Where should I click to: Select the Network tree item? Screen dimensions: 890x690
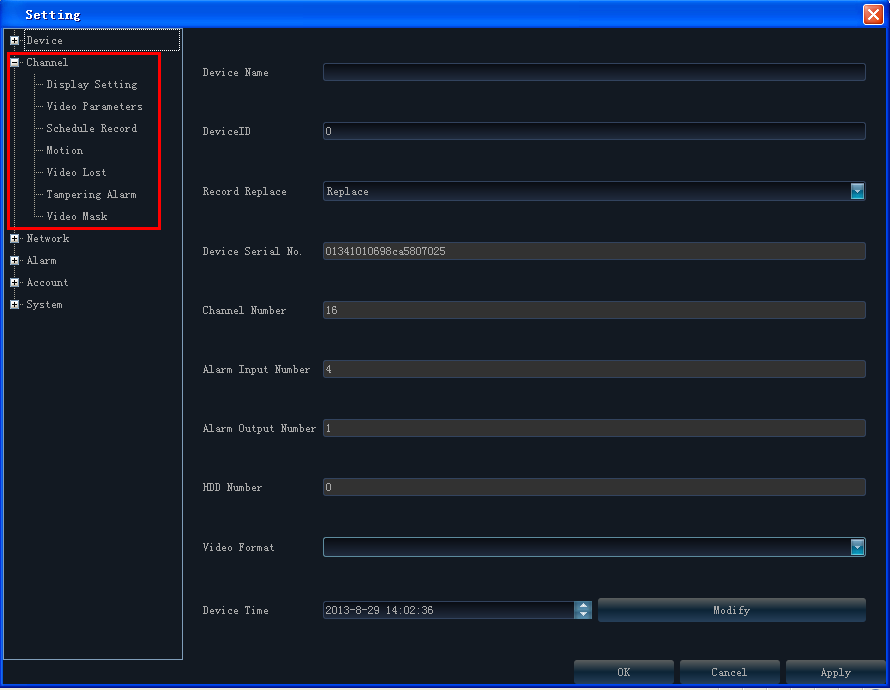tap(48, 238)
